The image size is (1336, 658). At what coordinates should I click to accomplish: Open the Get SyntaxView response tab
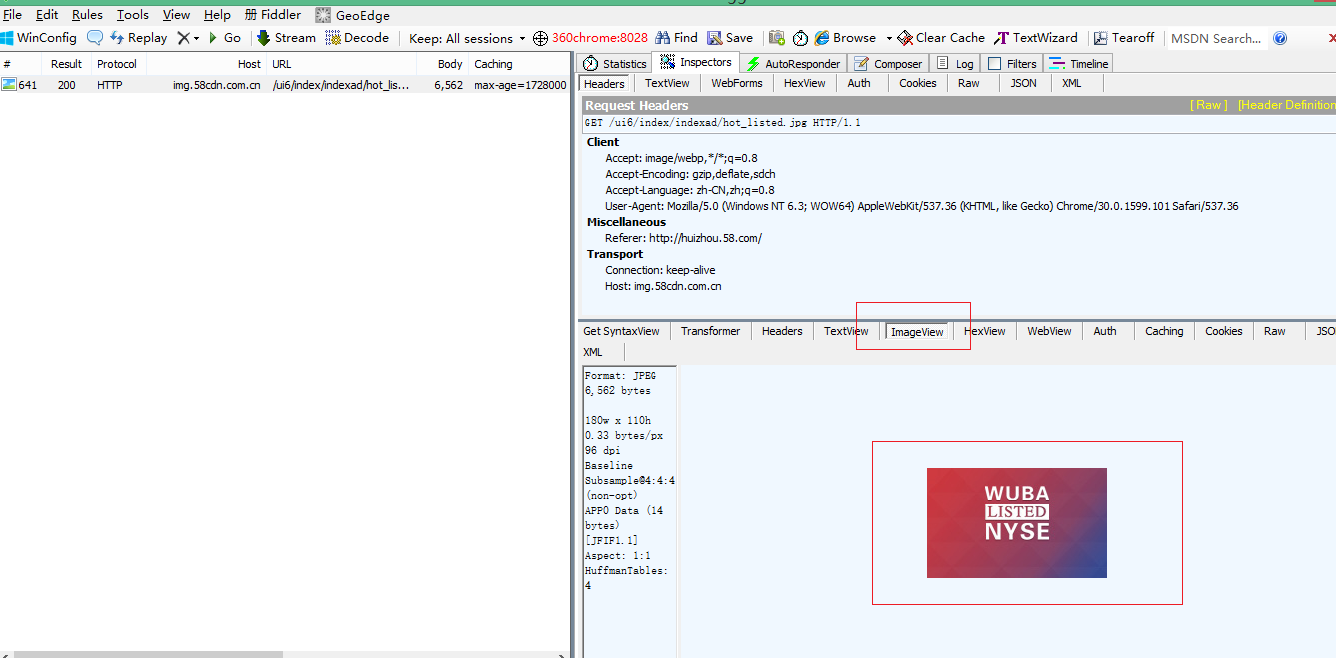click(x=621, y=331)
